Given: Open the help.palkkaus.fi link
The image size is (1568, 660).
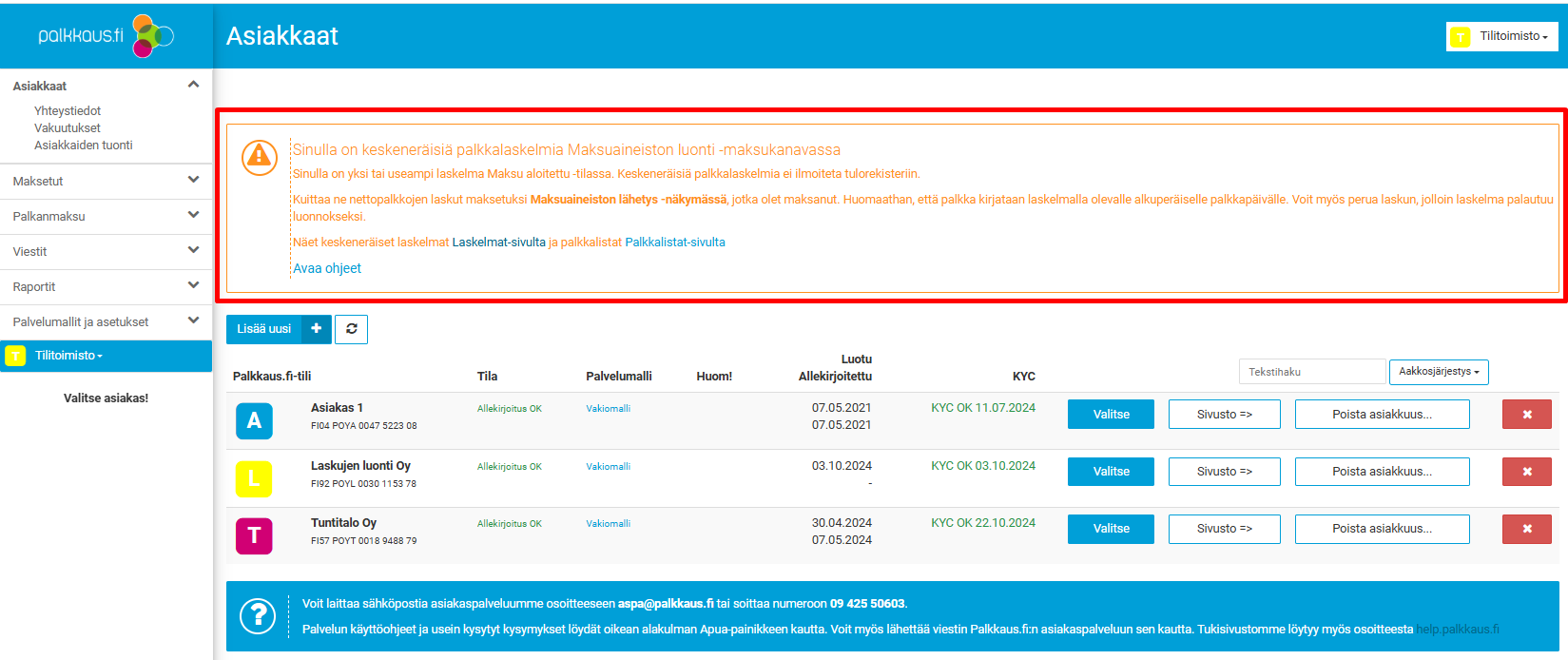Looking at the screenshot, I should point(1458,630).
